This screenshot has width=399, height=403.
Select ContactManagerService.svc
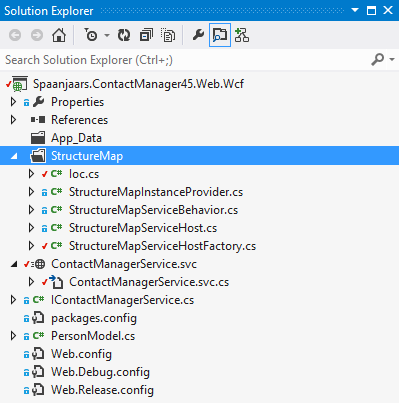tap(124, 264)
